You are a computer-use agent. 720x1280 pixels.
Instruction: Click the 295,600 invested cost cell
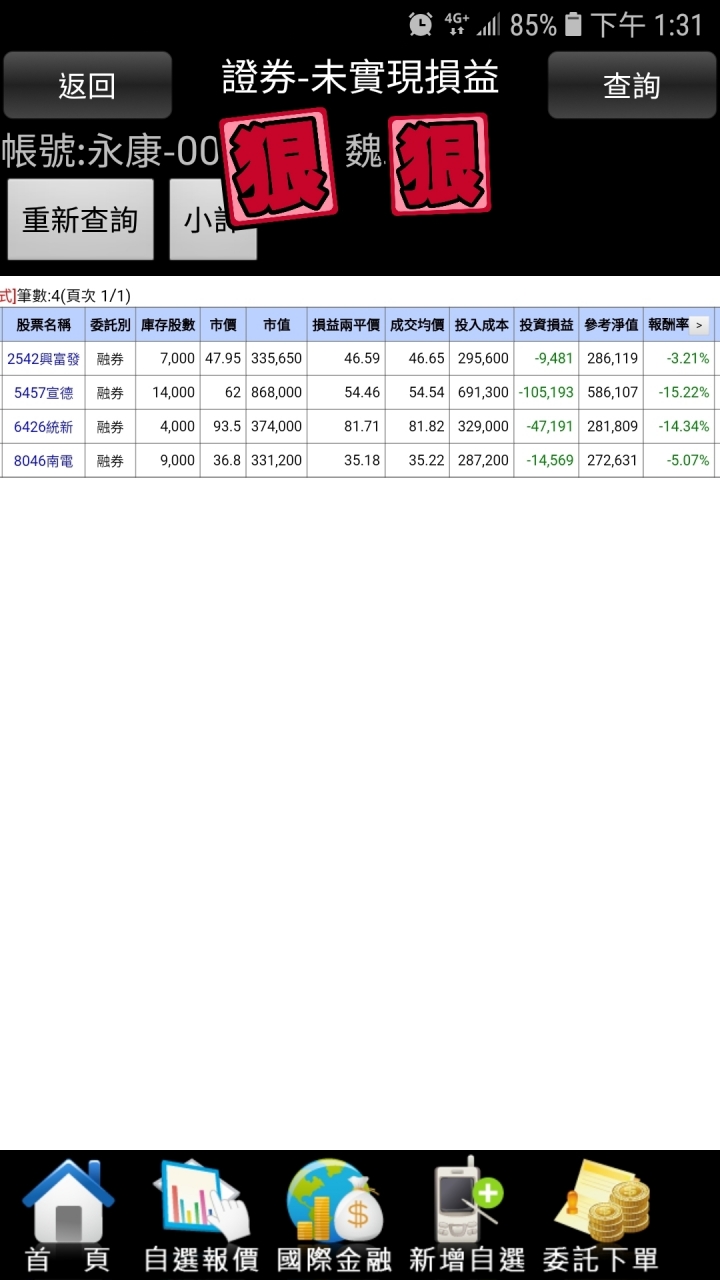coord(482,358)
